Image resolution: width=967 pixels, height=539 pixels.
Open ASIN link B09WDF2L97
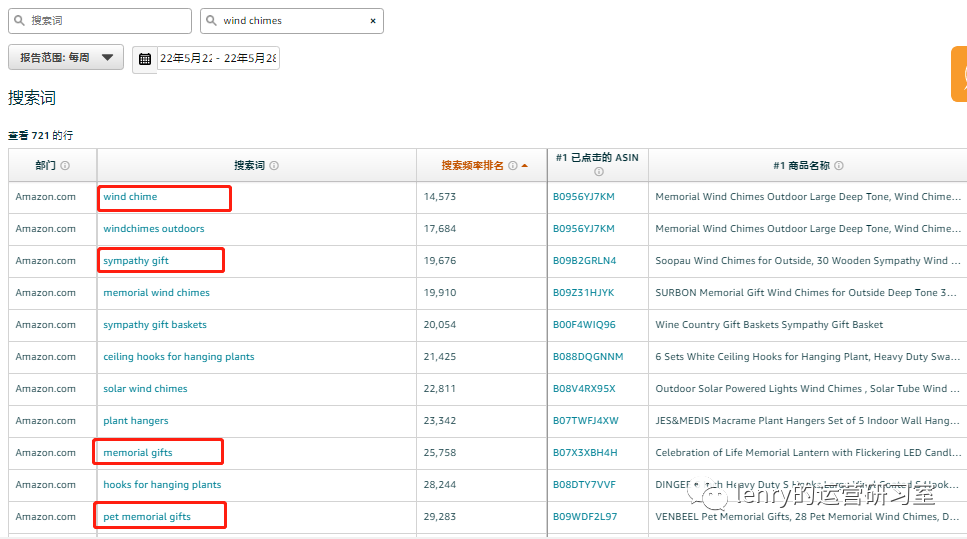[x=585, y=517]
